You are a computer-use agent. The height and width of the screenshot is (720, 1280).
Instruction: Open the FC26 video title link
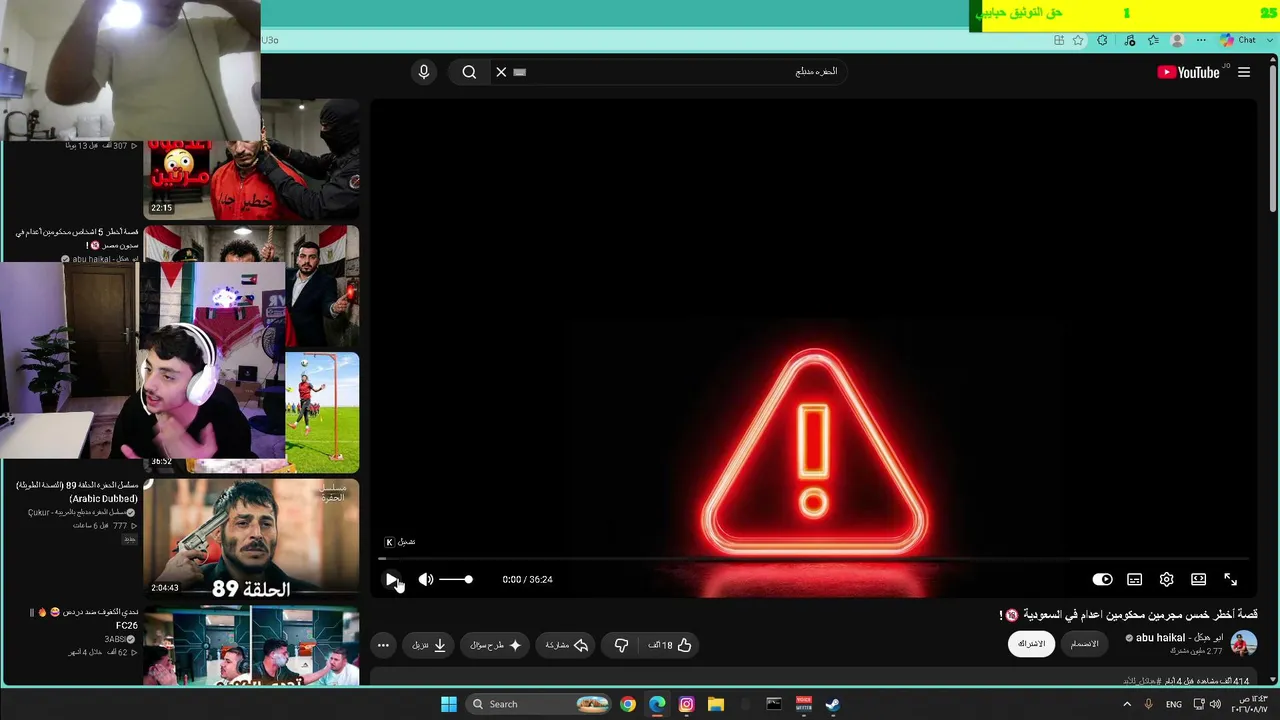click(x=83, y=619)
